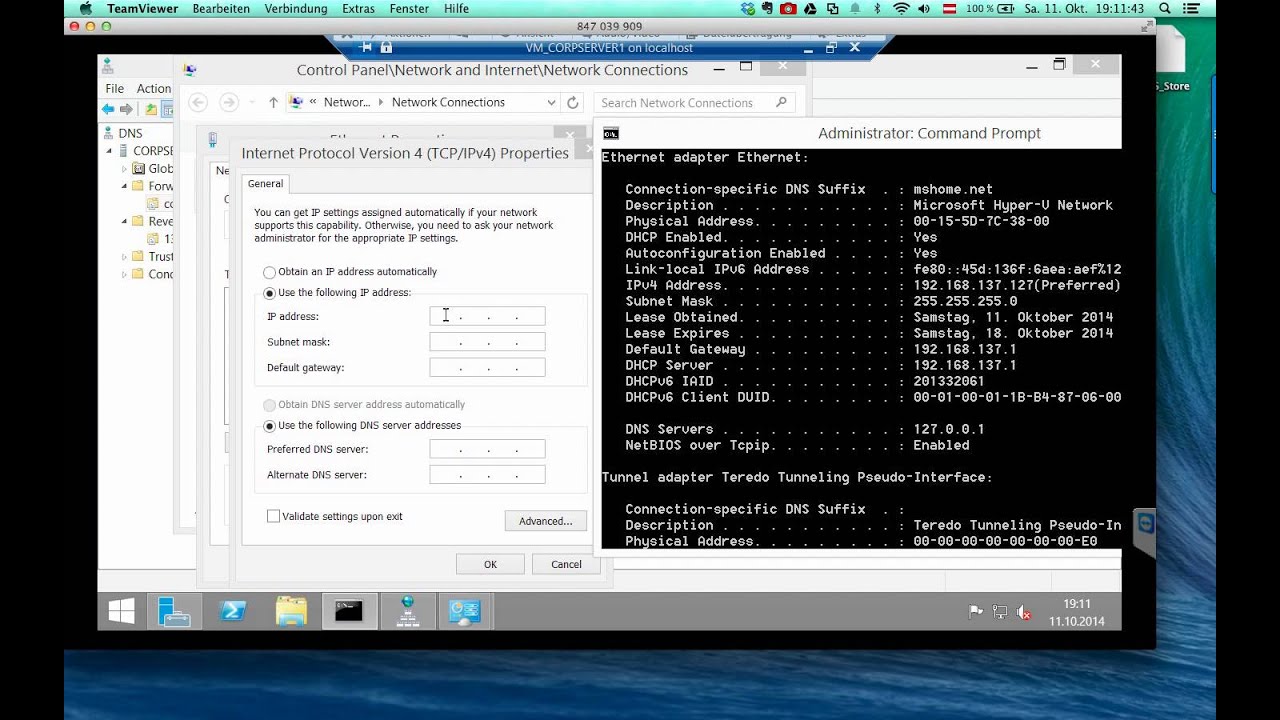The width and height of the screenshot is (1280, 720).
Task: Click Network Connections breadcrumb in address bar
Action: 448,102
